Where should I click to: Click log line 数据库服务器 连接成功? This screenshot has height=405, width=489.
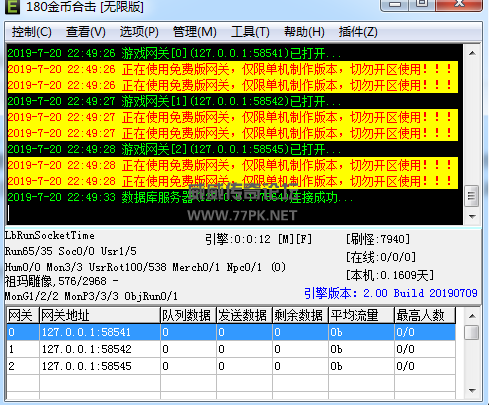pyautogui.click(x=180, y=197)
